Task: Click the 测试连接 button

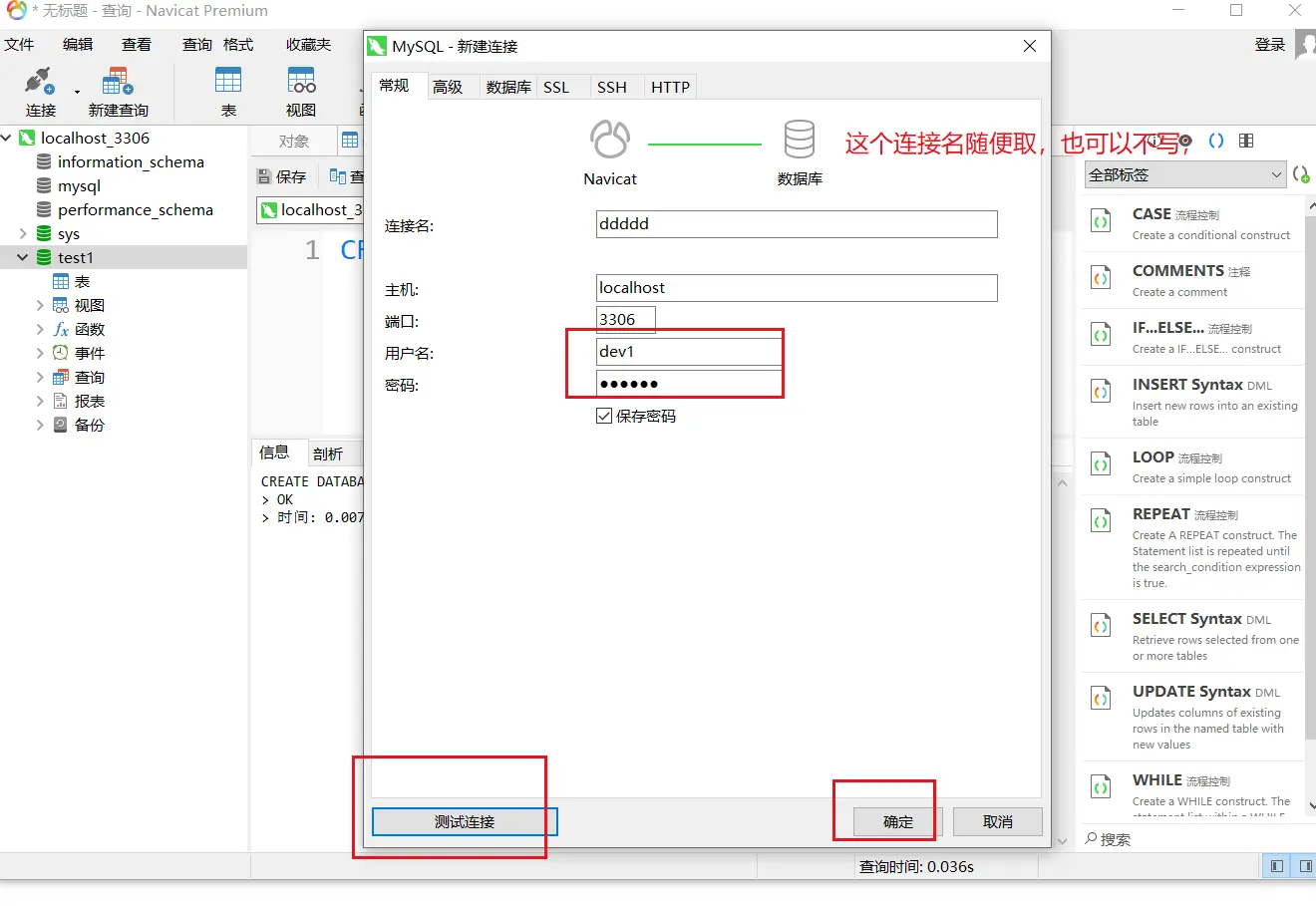Action: [465, 821]
